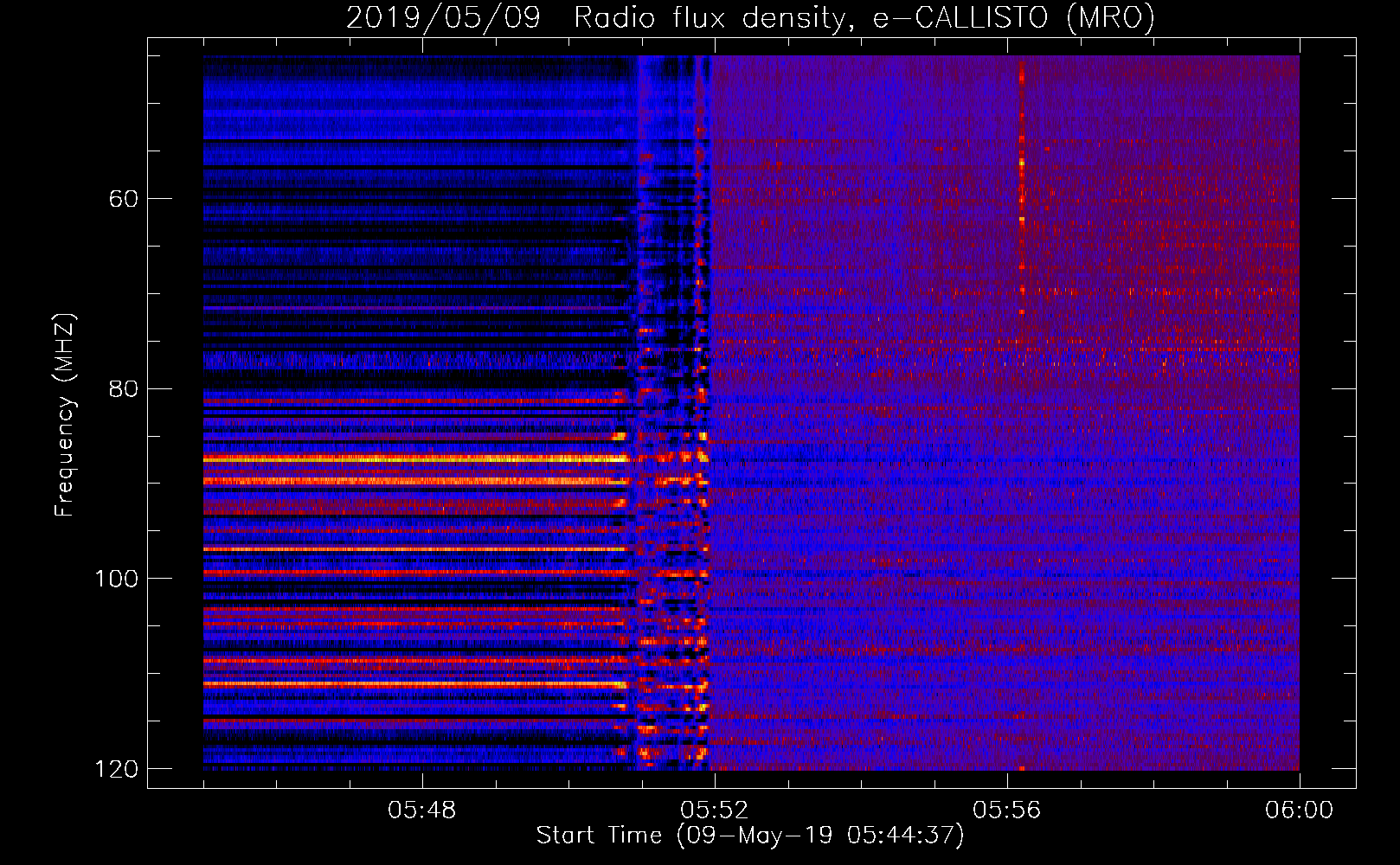Click the 05:52 time tick label
The width and height of the screenshot is (1400, 865).
(x=715, y=811)
